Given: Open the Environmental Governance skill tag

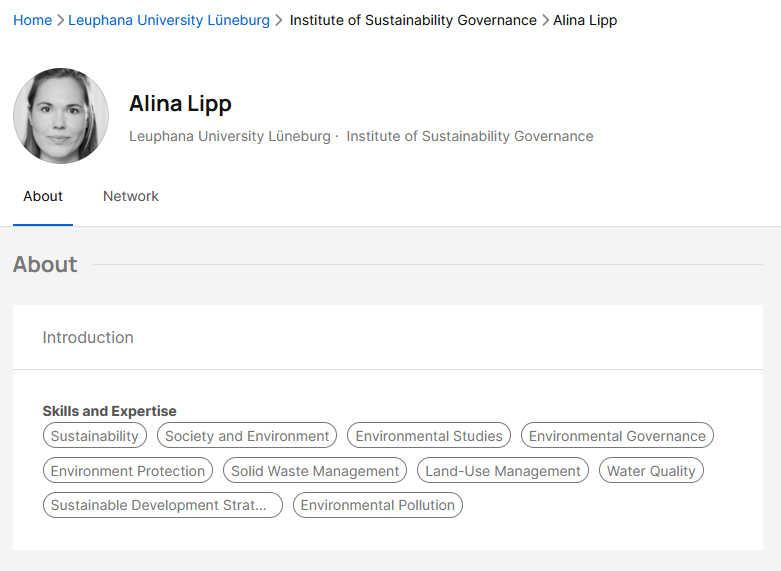Looking at the screenshot, I should coord(617,435).
